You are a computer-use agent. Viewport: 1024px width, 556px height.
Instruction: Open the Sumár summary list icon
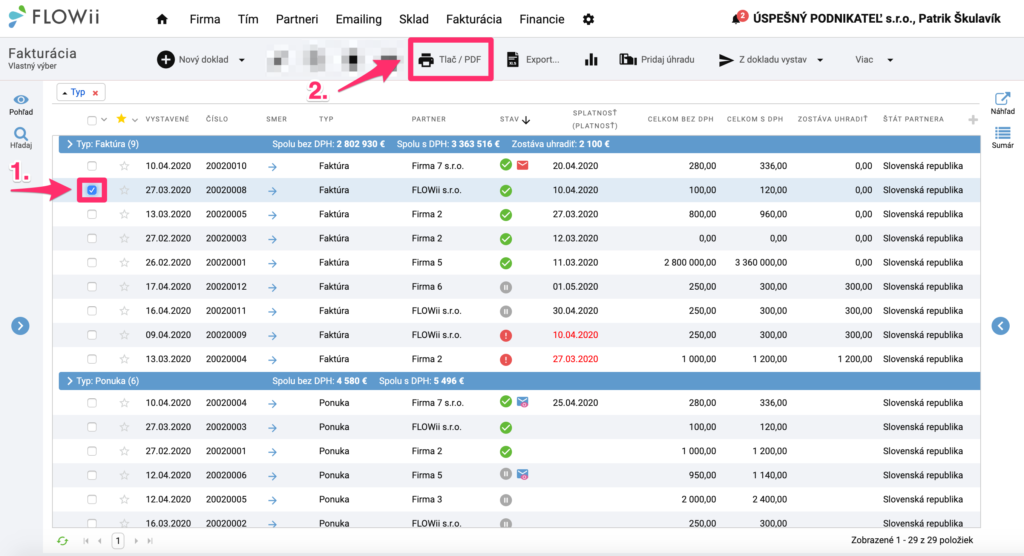1002,138
